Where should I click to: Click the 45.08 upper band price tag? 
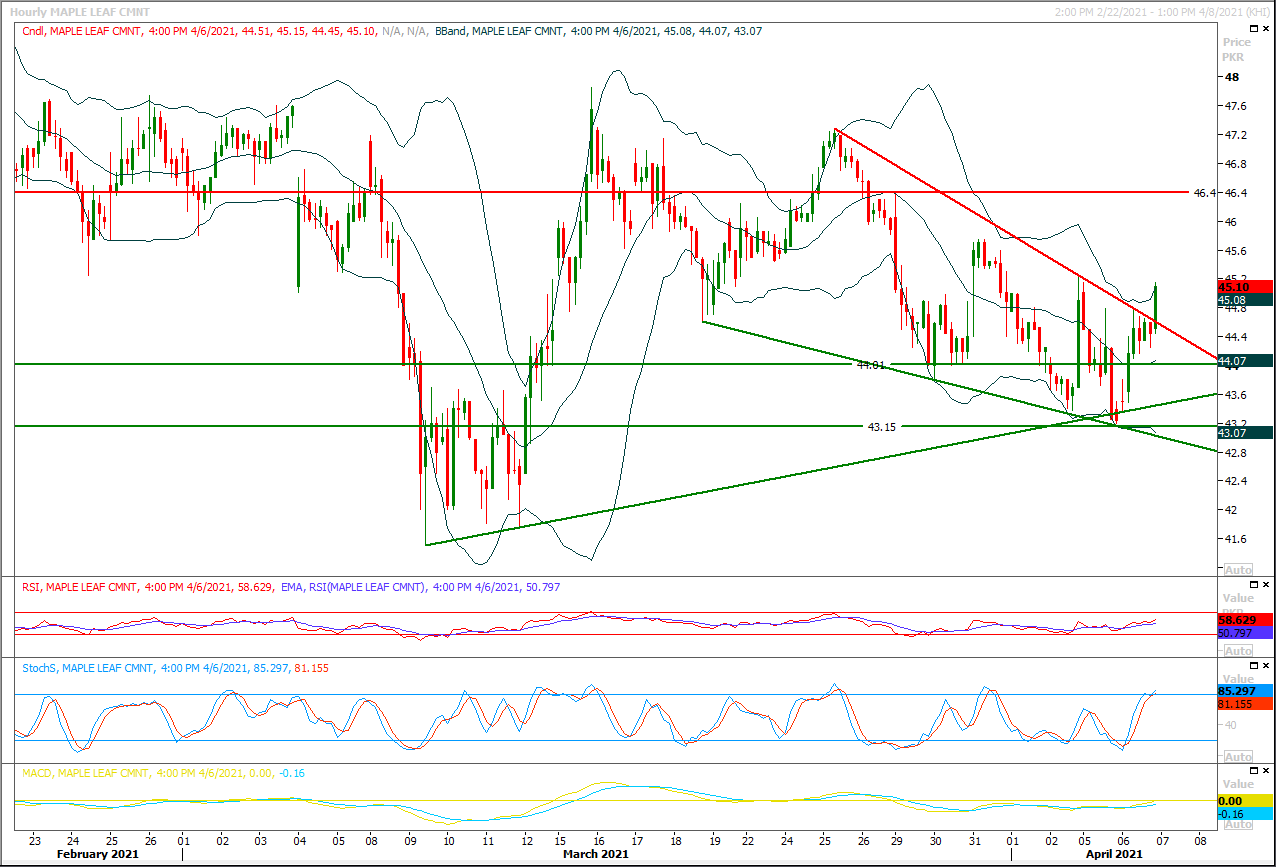tap(1246, 299)
